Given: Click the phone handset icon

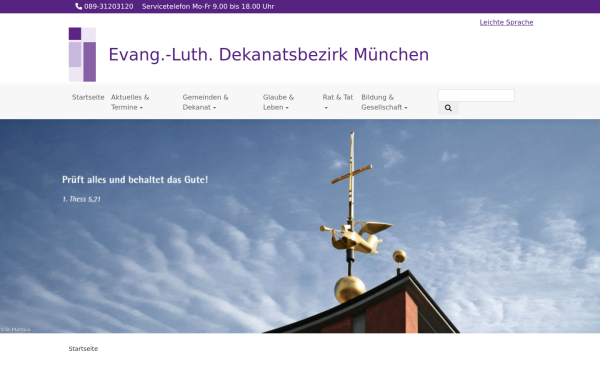Looking at the screenshot, I should click(x=78, y=6).
